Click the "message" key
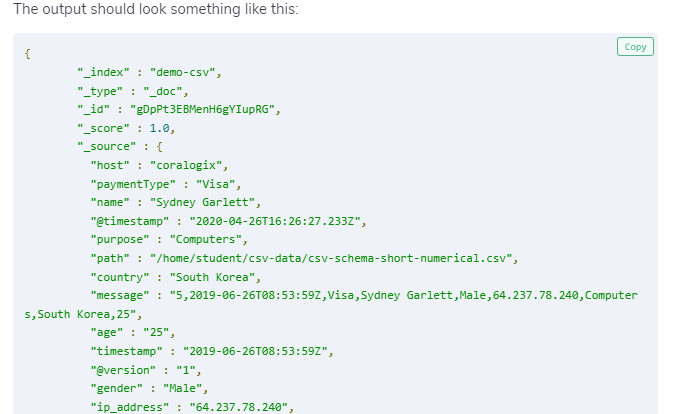Screen dimensions: 674x414 (119, 295)
